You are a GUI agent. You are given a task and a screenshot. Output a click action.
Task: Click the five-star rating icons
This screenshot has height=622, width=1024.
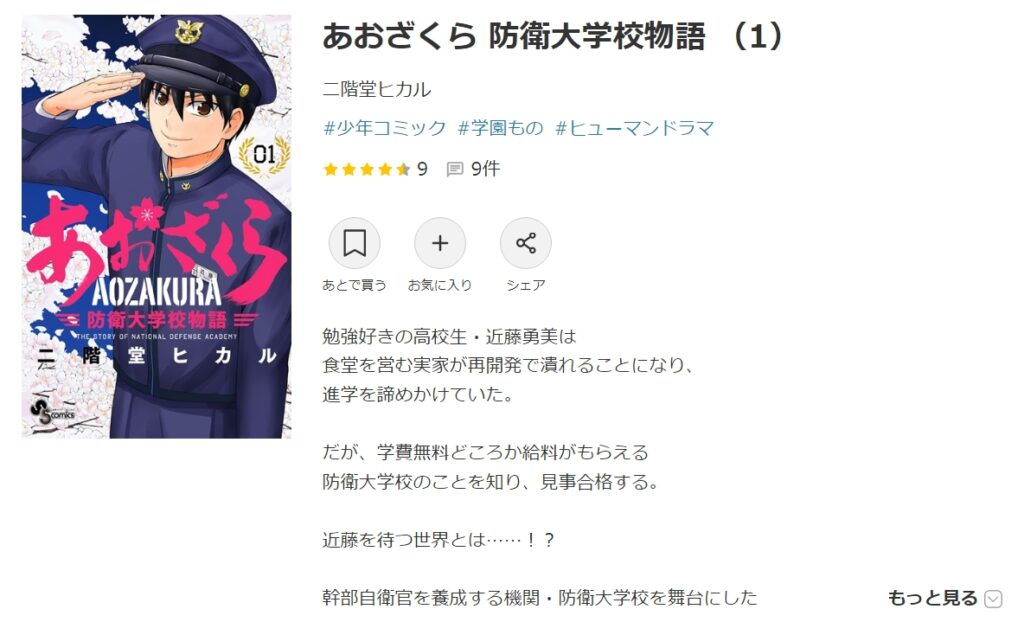(x=367, y=170)
